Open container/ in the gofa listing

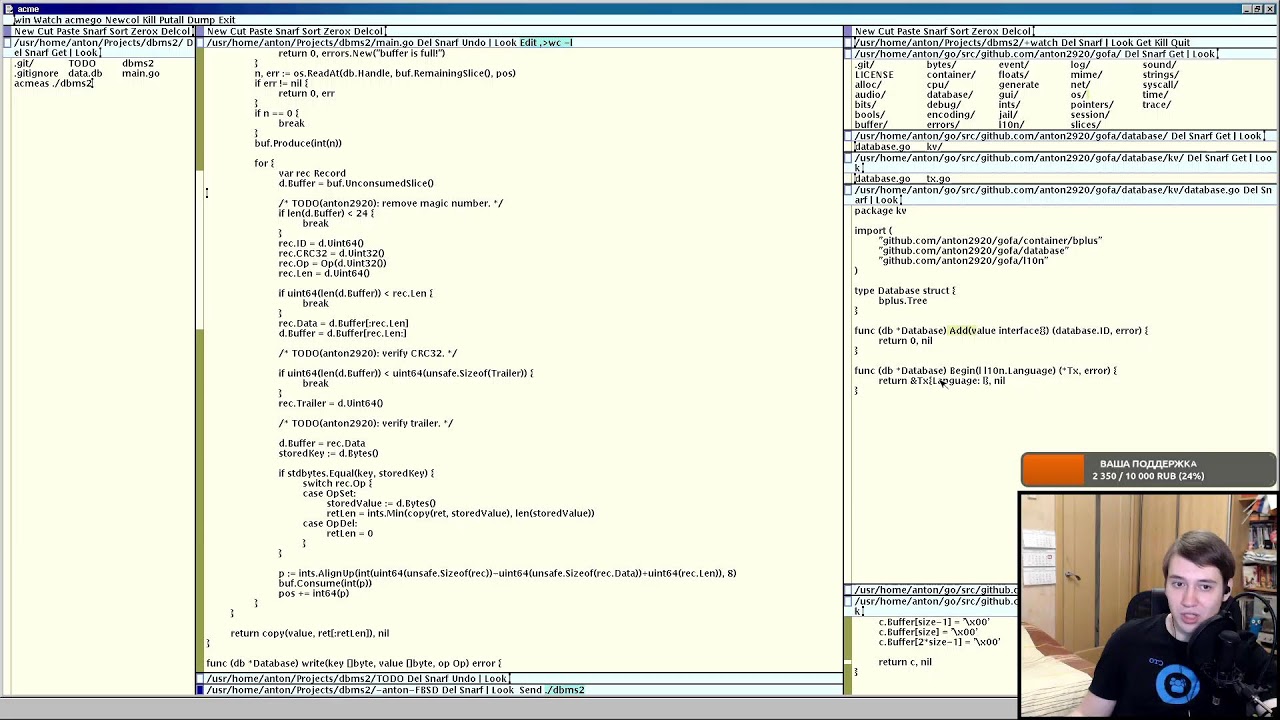[950, 75]
